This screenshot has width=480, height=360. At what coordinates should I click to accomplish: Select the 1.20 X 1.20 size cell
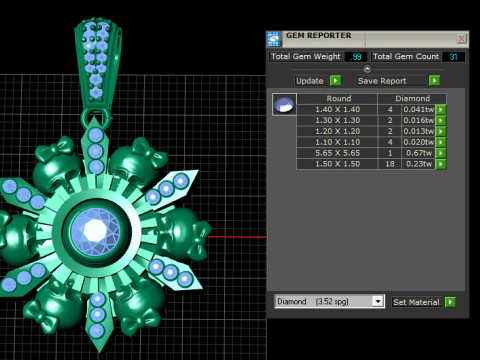coord(337,131)
